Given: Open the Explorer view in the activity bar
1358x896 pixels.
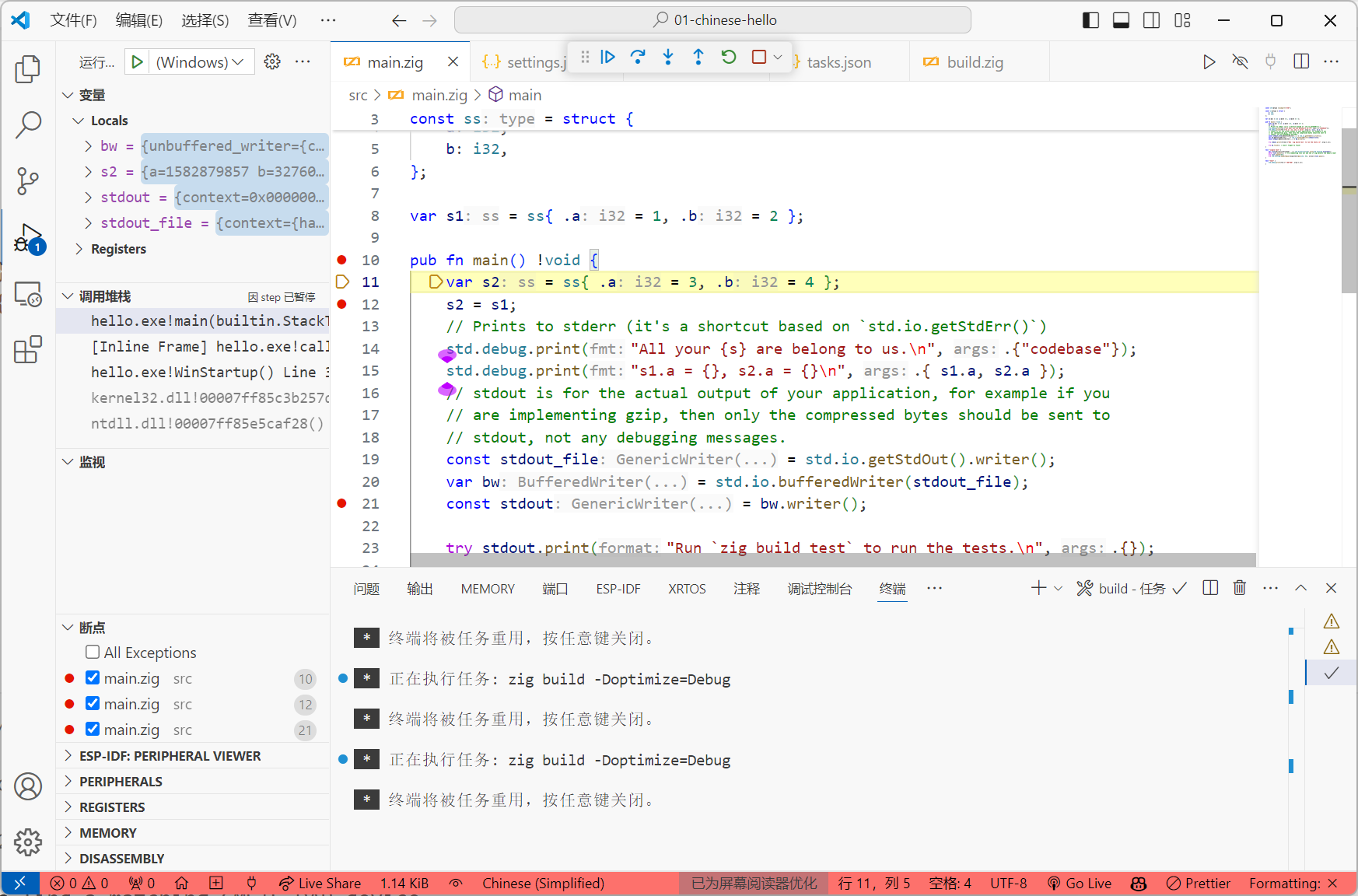Looking at the screenshot, I should [28, 68].
